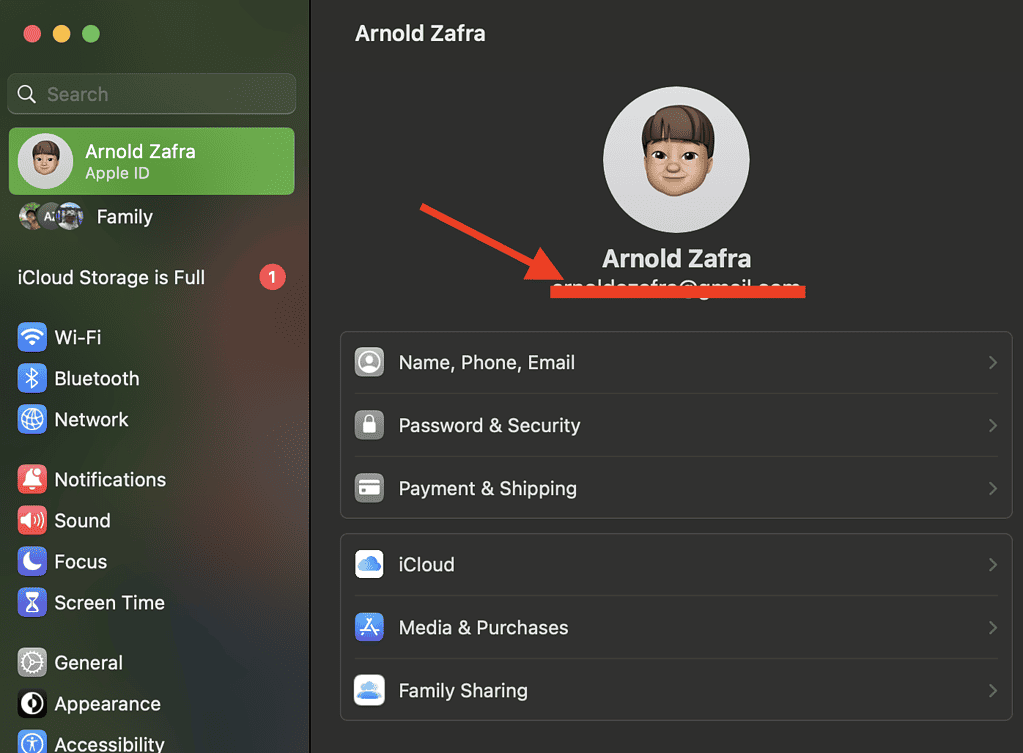Select the Family entry in sidebar
1023x753 pixels.
pyautogui.click(x=124, y=216)
